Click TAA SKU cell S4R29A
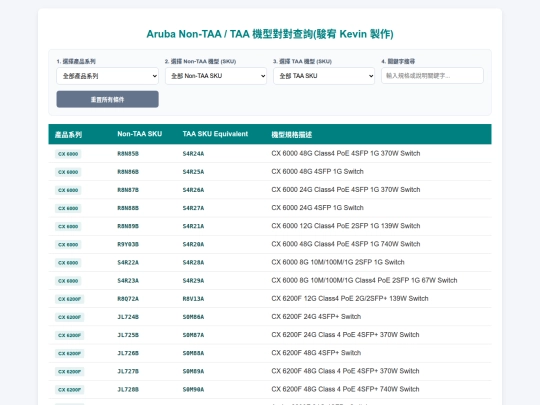The height and width of the screenshot is (405, 540). [x=193, y=281]
